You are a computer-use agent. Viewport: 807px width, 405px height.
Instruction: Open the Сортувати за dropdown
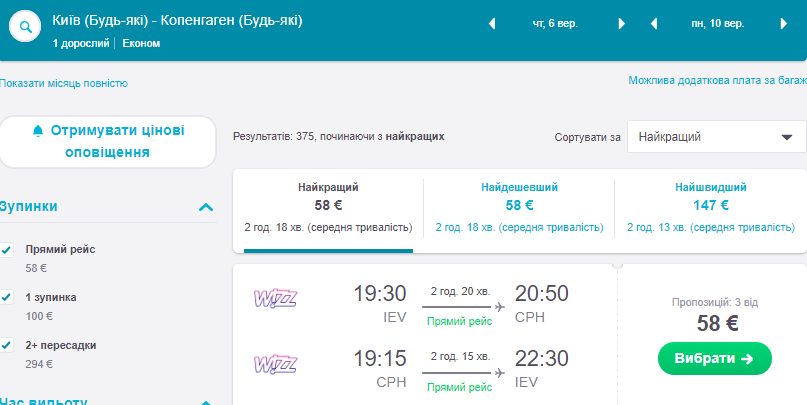click(716, 137)
